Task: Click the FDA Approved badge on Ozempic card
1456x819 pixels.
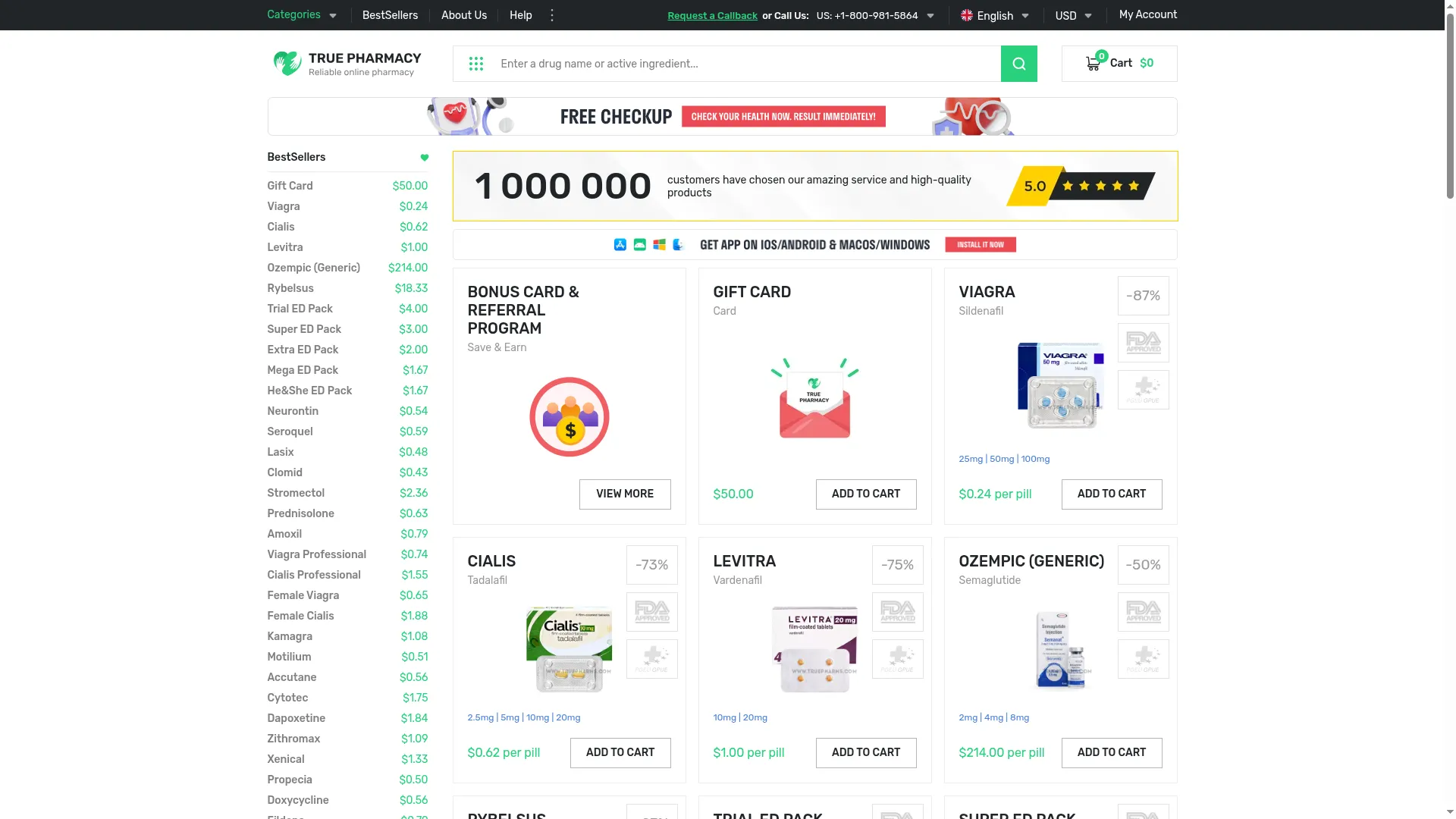Action: click(1143, 612)
